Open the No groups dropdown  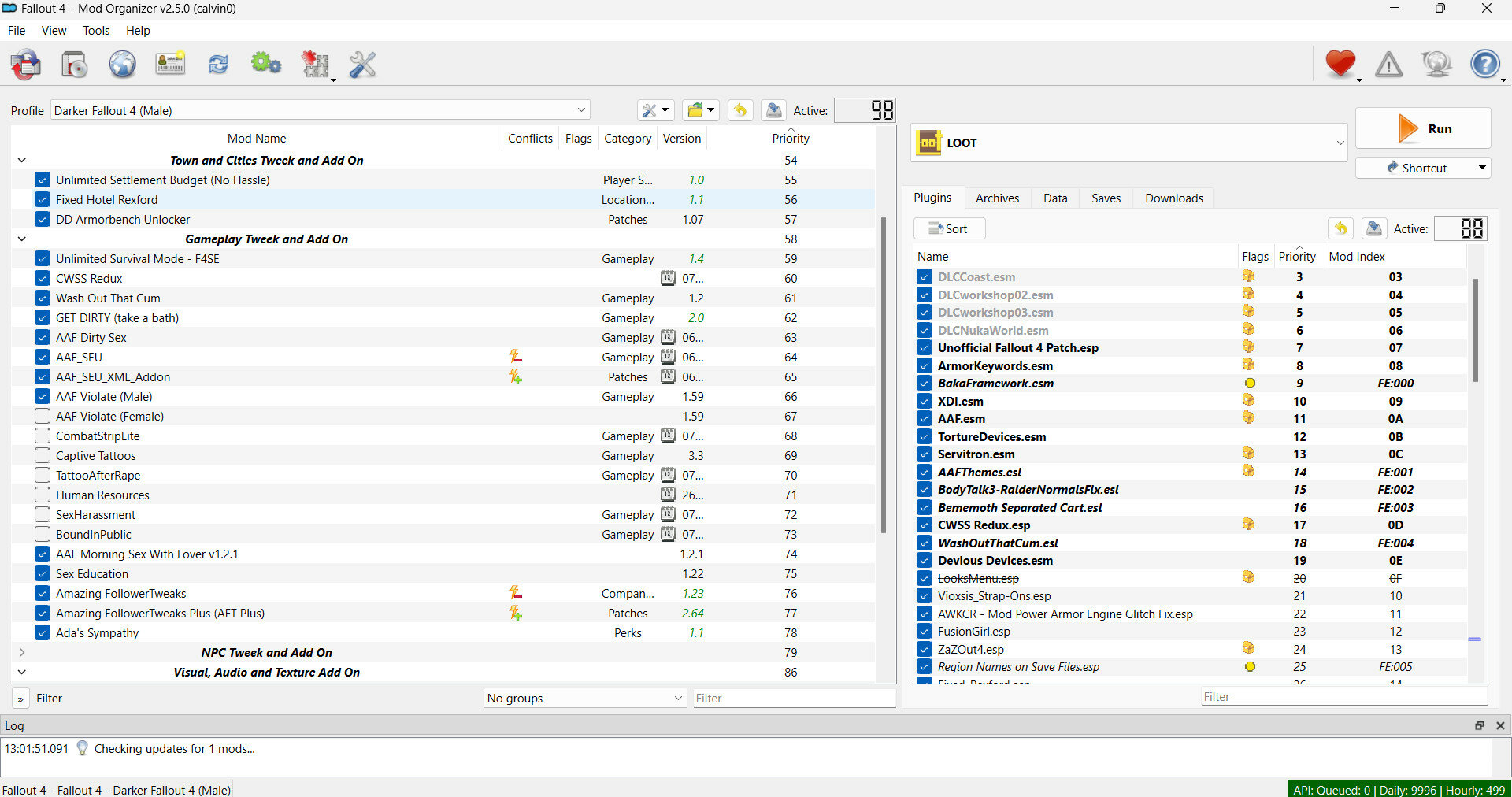coord(585,699)
